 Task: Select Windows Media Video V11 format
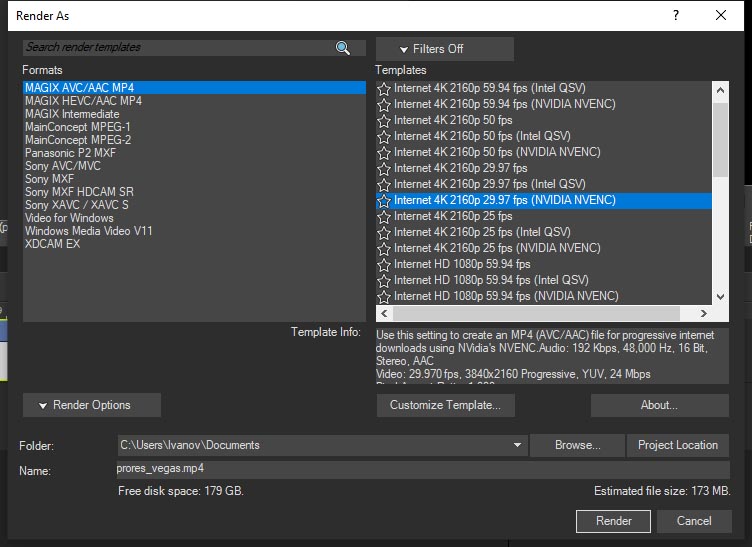89,231
